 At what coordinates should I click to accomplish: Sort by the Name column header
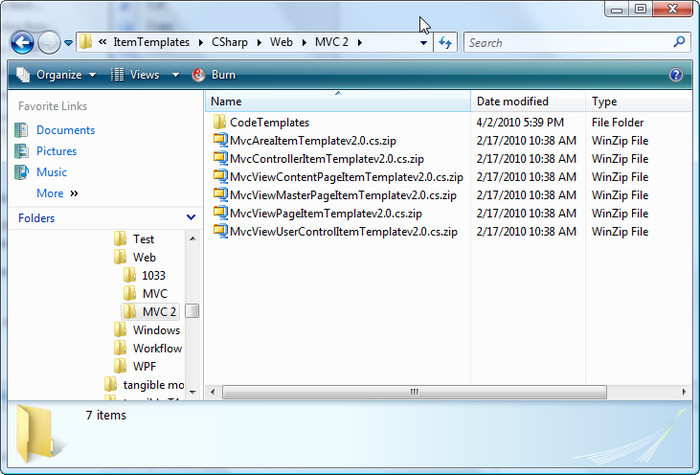point(338,101)
